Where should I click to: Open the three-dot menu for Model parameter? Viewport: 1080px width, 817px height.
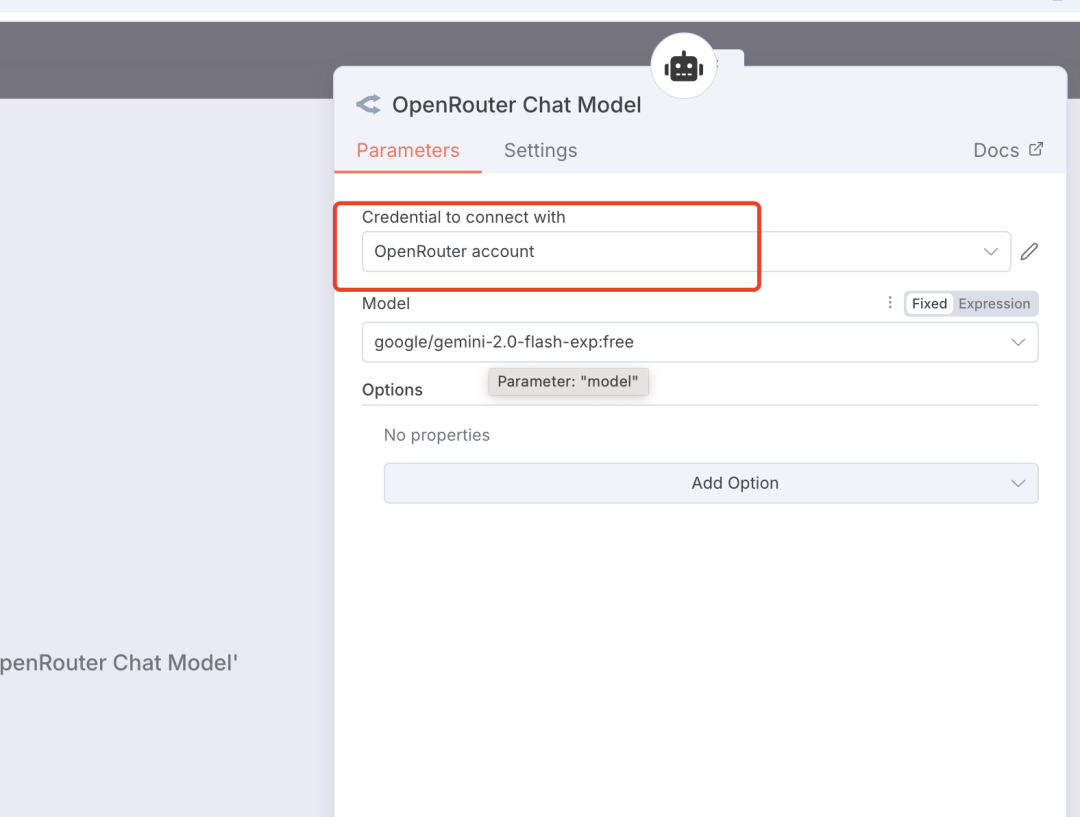890,303
